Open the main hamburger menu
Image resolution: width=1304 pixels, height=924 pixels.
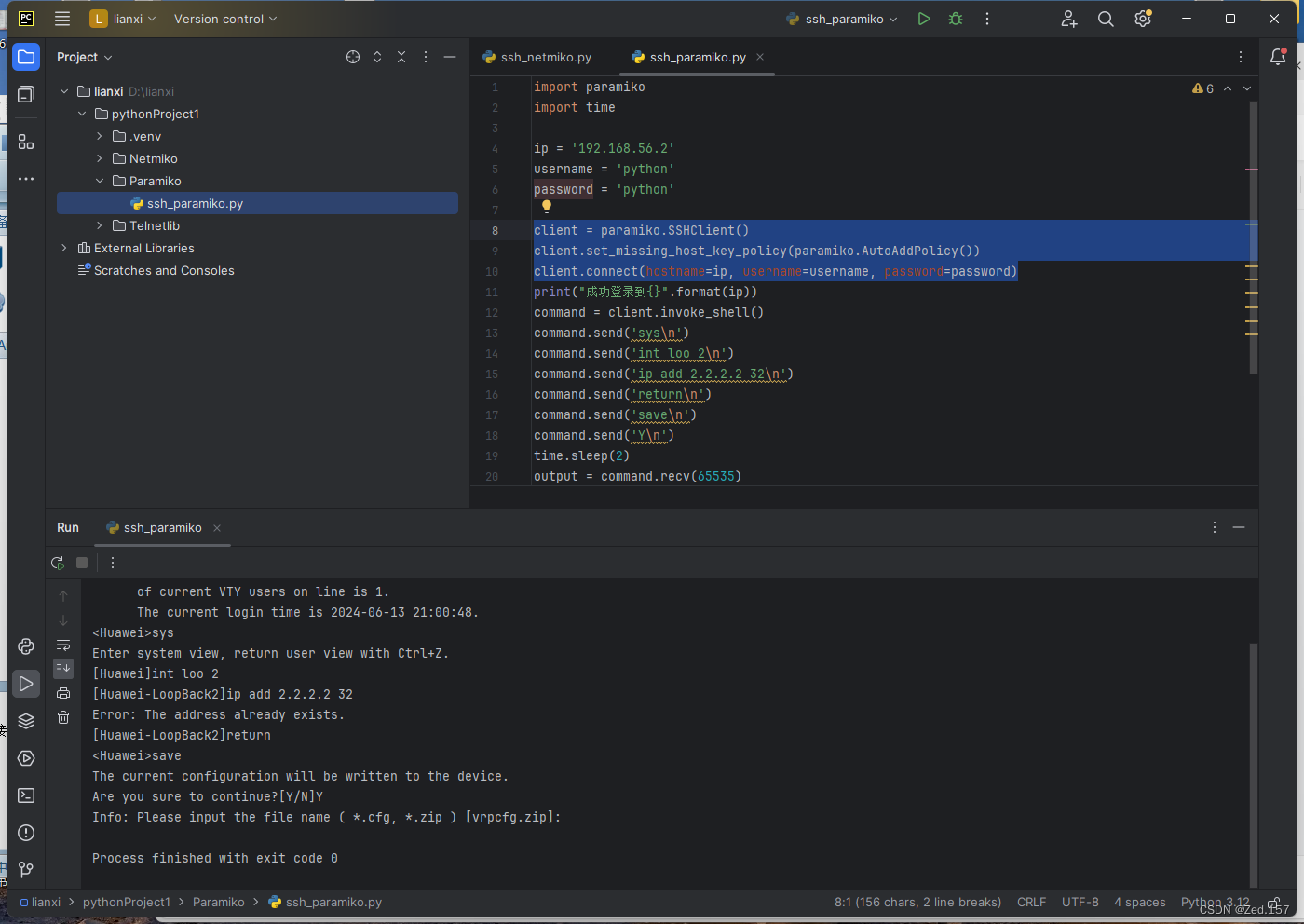(61, 18)
